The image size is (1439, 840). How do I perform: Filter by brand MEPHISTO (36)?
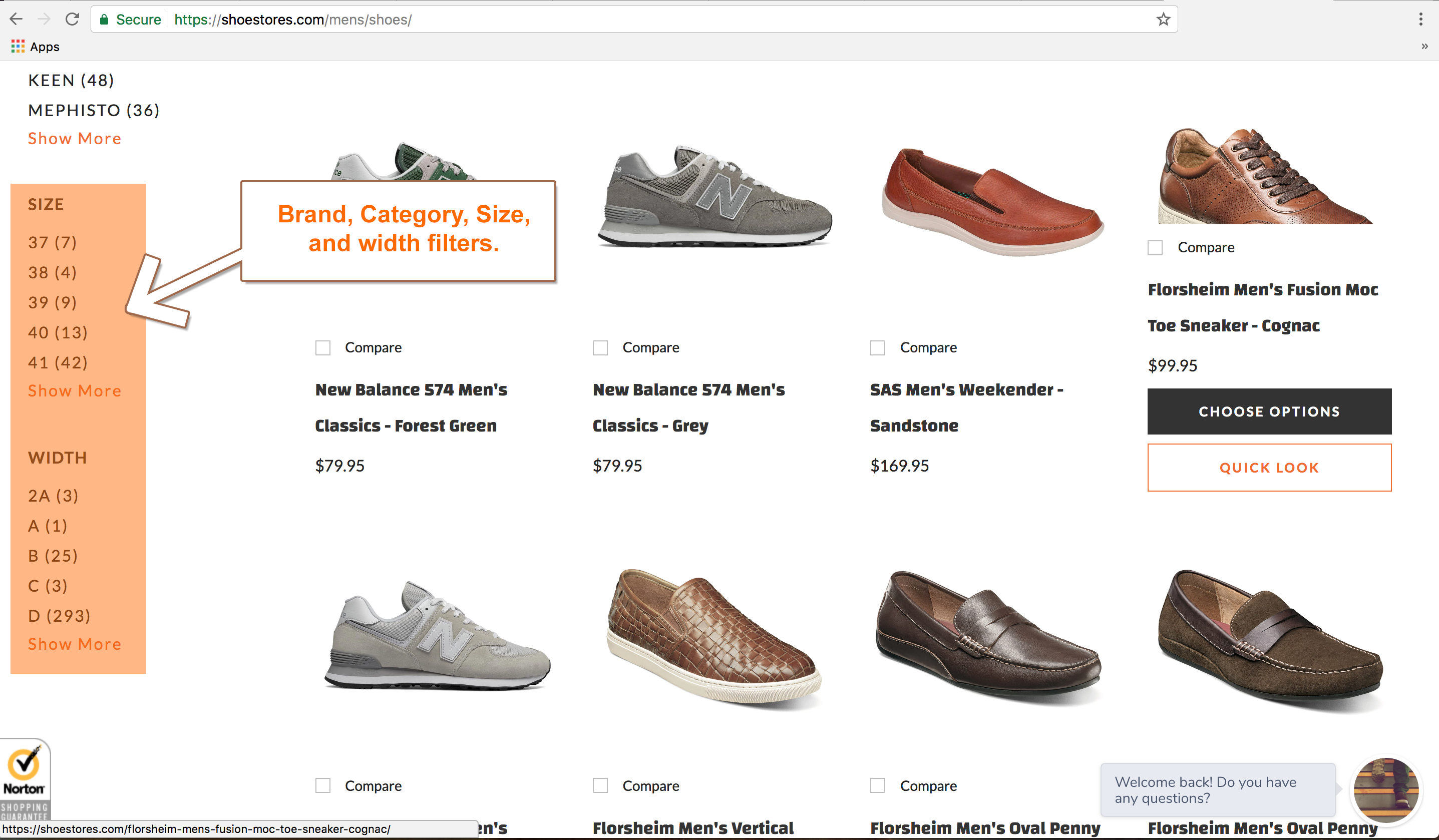tap(94, 110)
